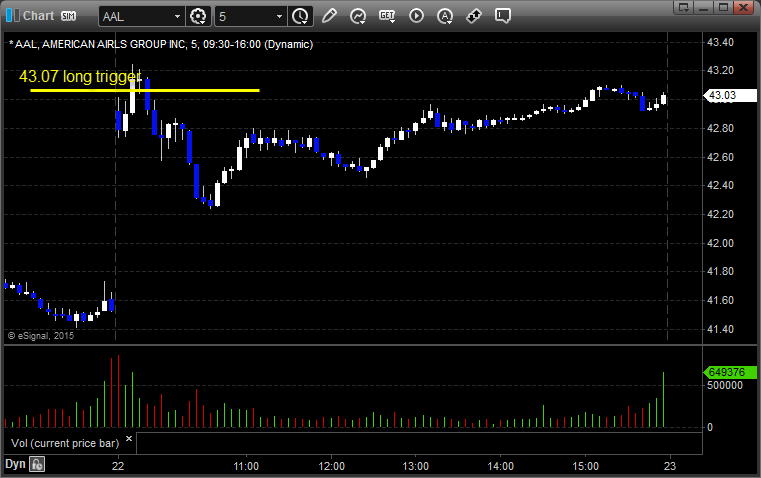Viewport: 761px width, 478px height.
Task: Click the 43.03 current price marker
Action: point(730,95)
